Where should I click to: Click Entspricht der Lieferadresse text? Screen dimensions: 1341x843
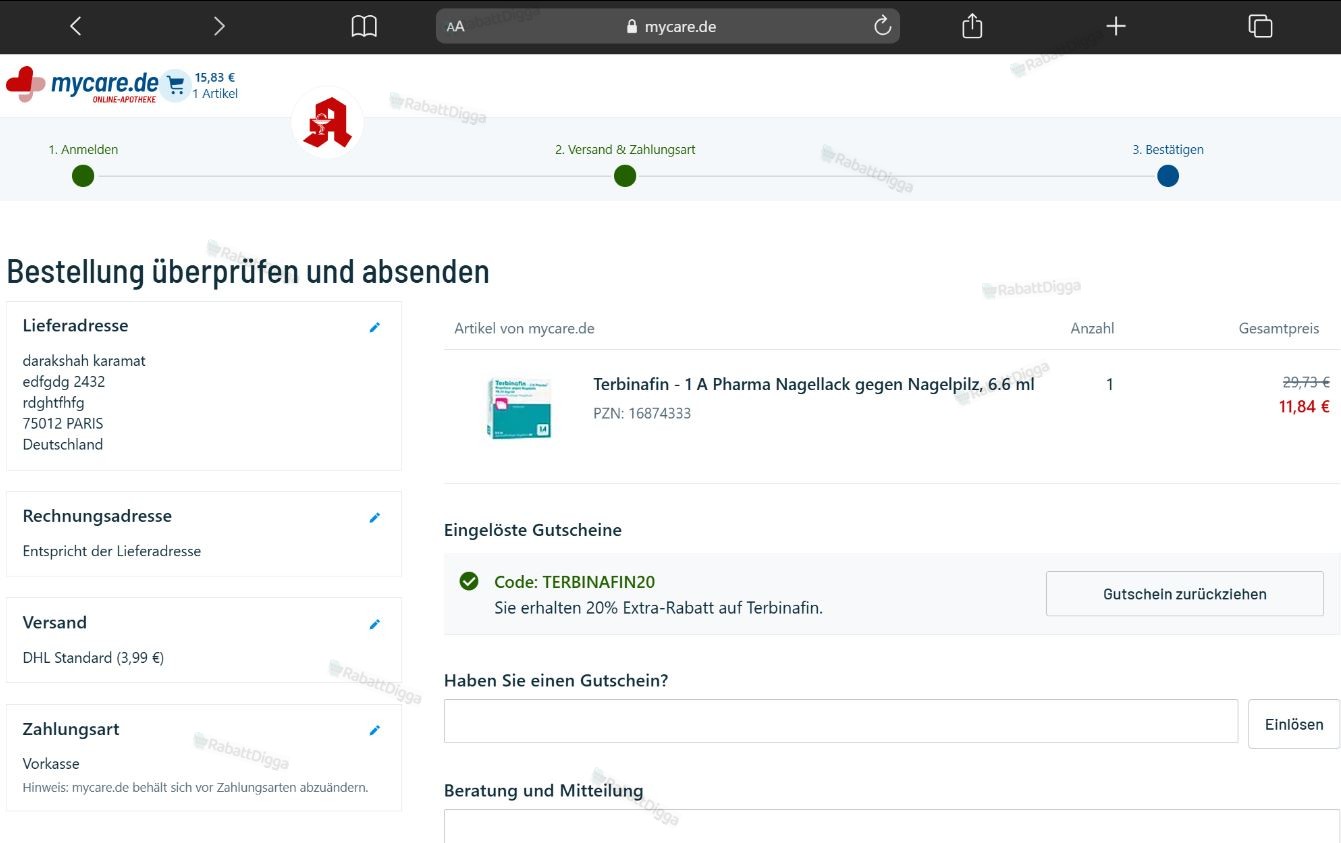click(112, 551)
